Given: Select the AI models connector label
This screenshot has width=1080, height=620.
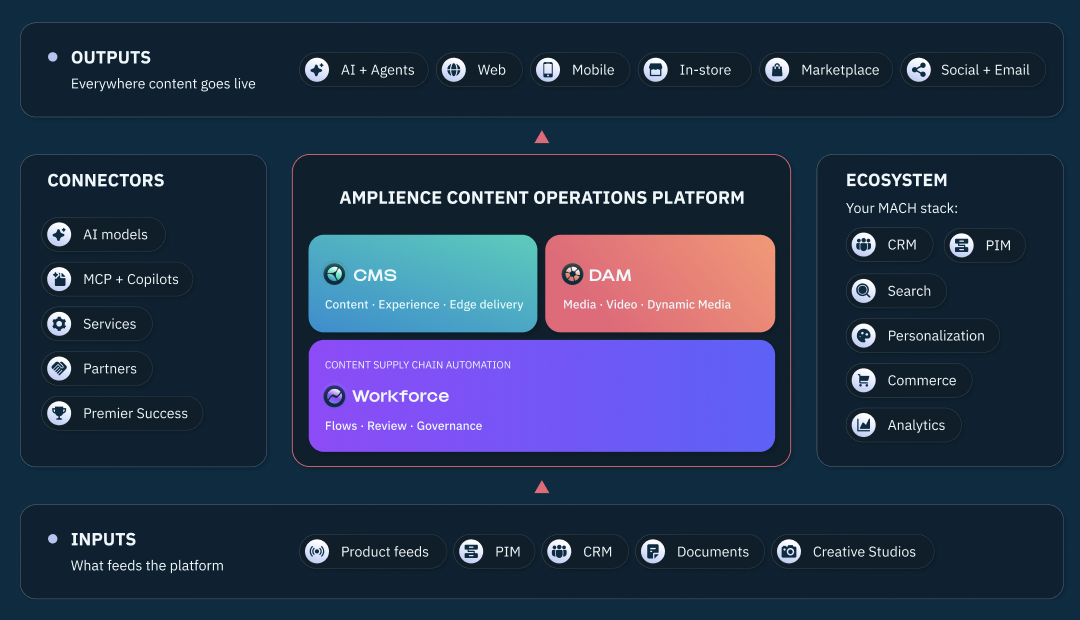Looking at the screenshot, I should tap(116, 235).
